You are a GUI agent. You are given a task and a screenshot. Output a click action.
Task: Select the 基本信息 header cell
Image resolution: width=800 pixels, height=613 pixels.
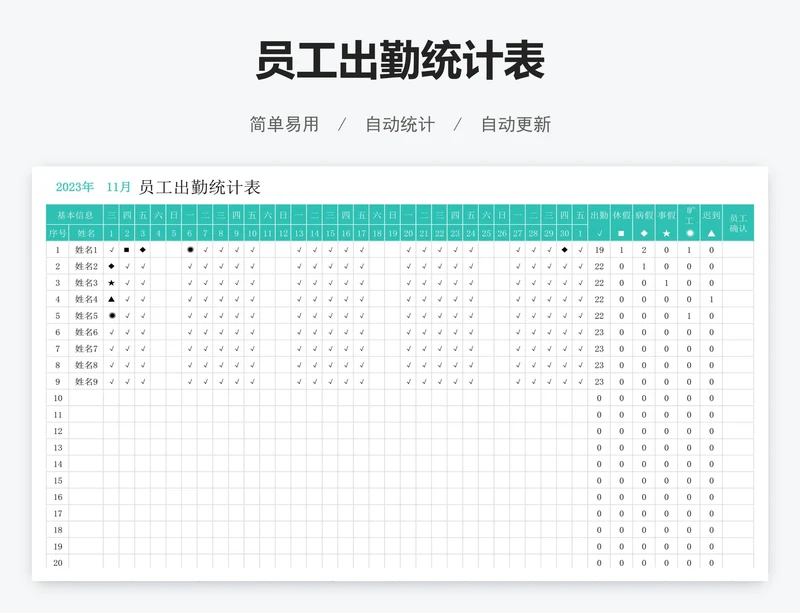75,215
